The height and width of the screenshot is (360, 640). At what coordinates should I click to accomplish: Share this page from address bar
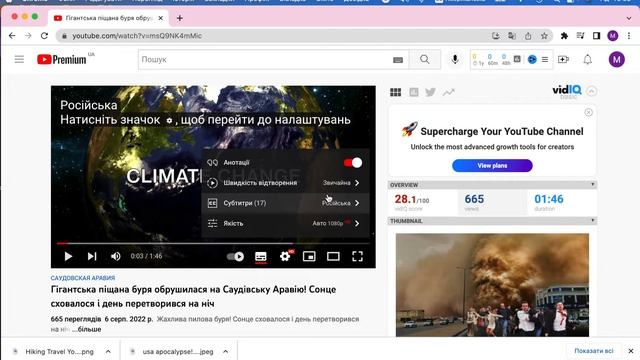(x=528, y=36)
